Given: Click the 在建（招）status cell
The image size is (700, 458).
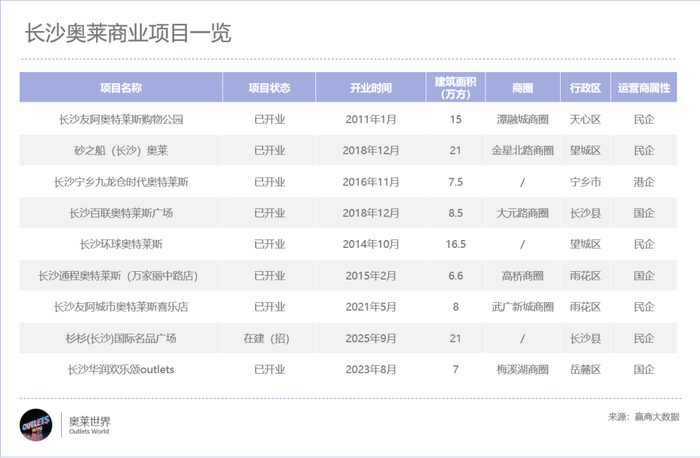Looking at the screenshot, I should pos(267,338).
